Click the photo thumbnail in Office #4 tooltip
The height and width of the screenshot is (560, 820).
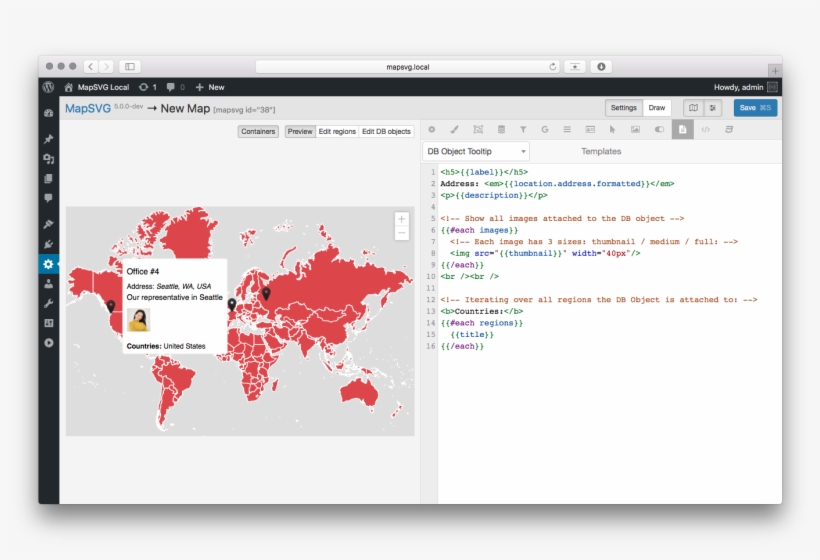pos(139,319)
